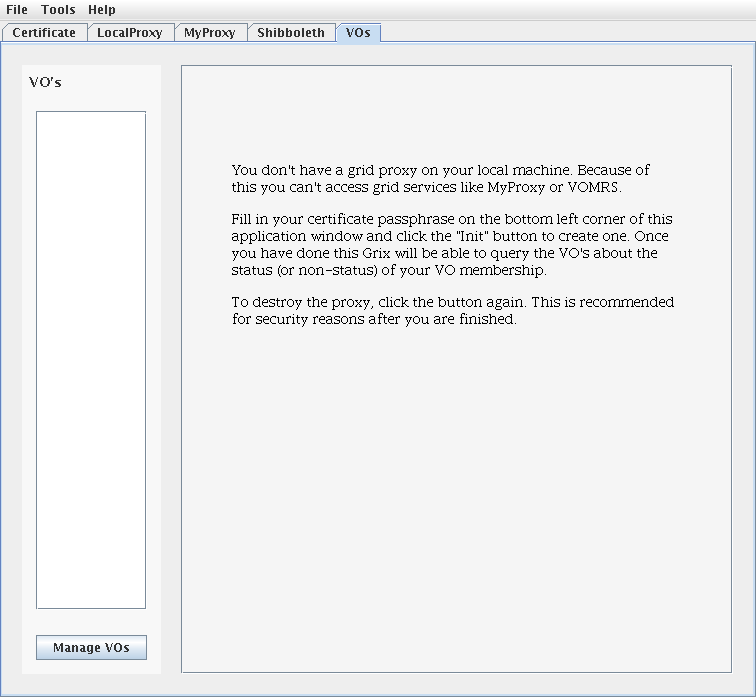Click the paragraph about certificate passphrase
This screenshot has width=756, height=697.
click(x=451, y=245)
